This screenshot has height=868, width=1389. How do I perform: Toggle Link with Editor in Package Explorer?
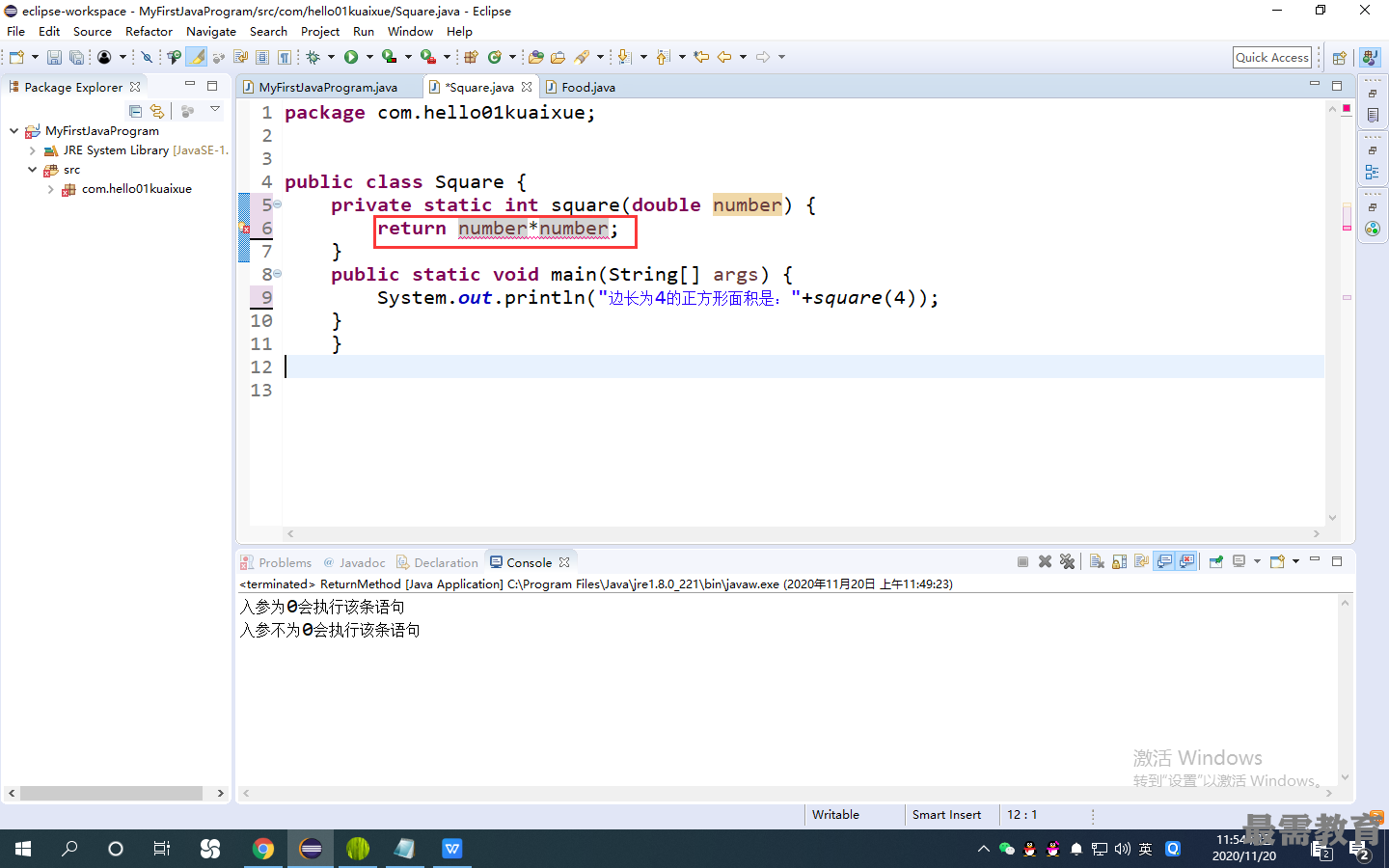click(x=157, y=111)
